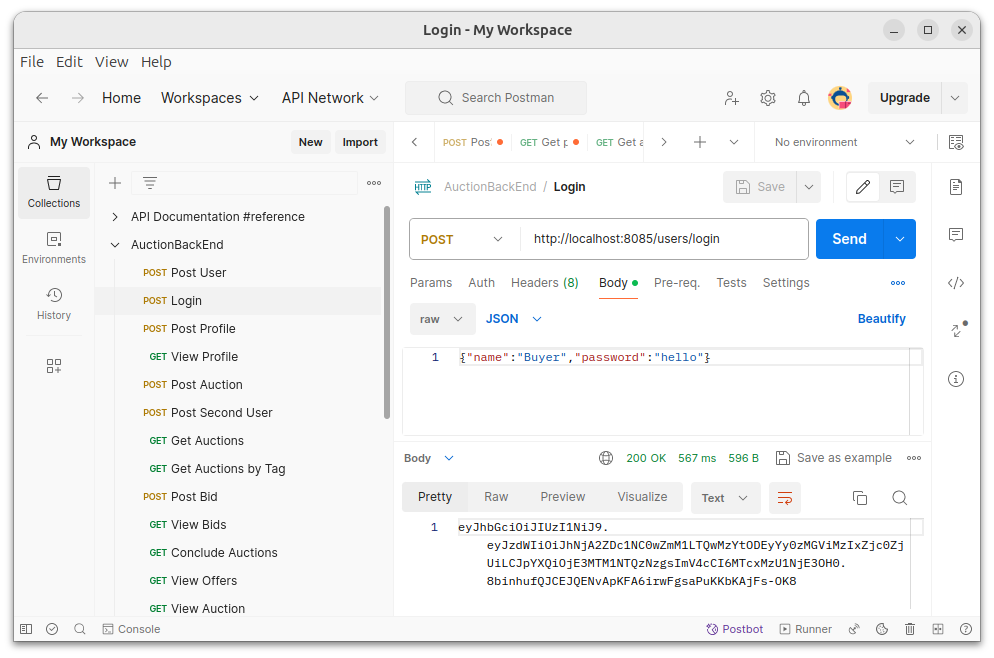The width and height of the screenshot is (994, 658).
Task: Go forward with the right arrow in header
Action: tap(77, 98)
